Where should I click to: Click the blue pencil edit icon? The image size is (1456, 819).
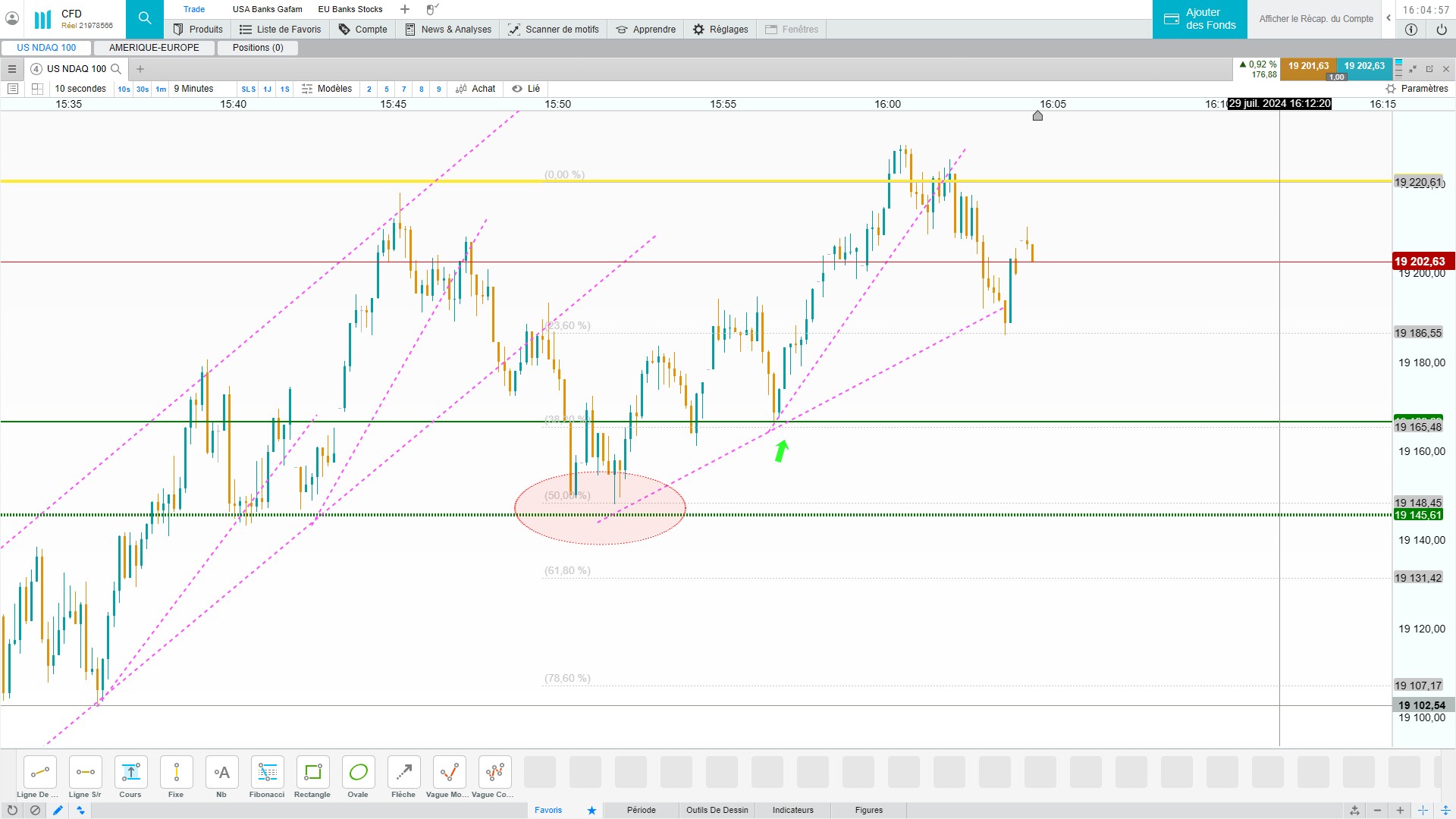point(58,810)
